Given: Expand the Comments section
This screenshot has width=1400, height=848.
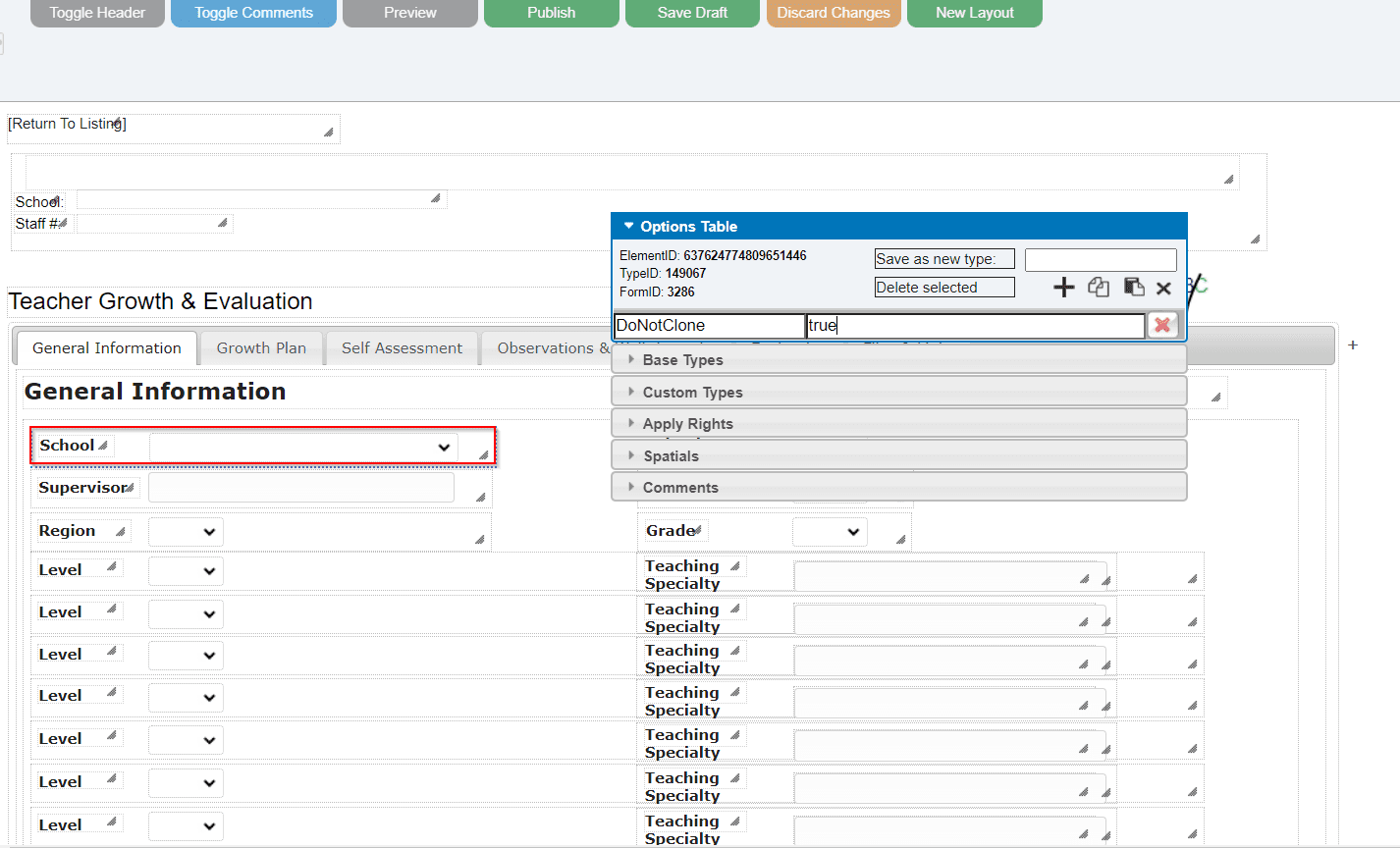Looking at the screenshot, I should pos(899,487).
